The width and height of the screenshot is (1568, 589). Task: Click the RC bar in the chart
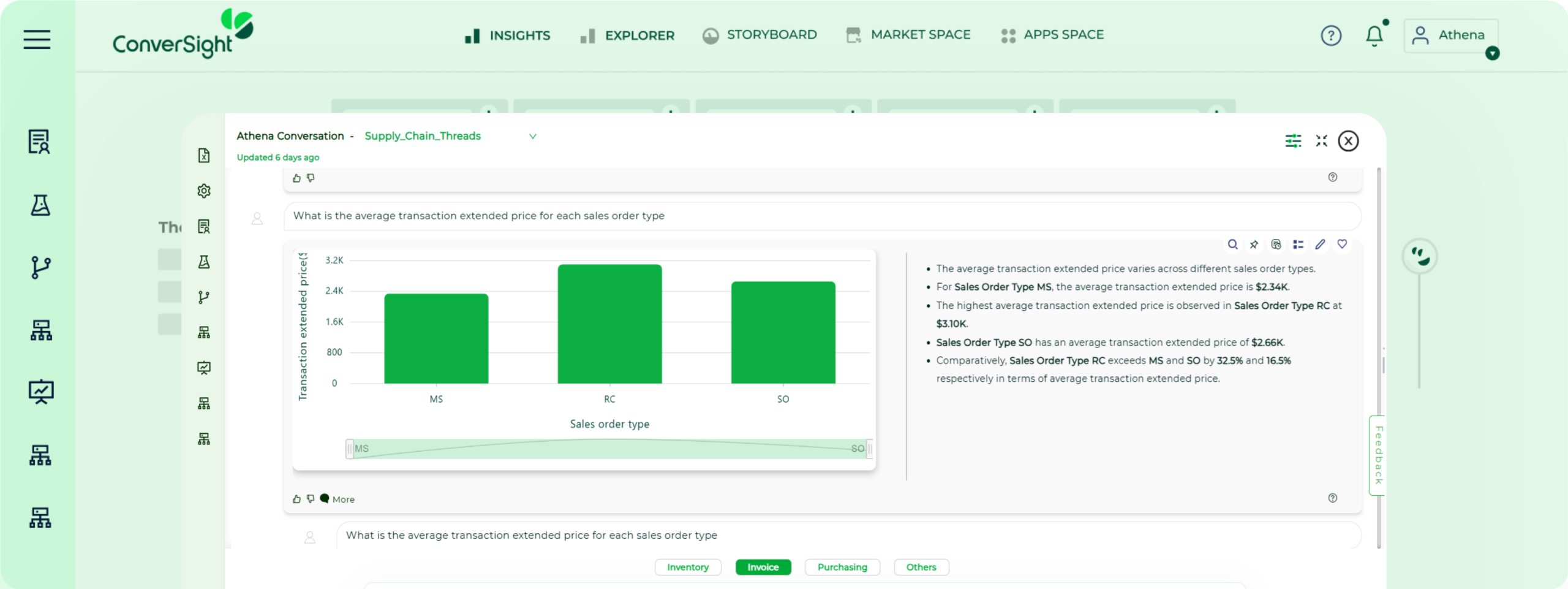tap(609, 324)
